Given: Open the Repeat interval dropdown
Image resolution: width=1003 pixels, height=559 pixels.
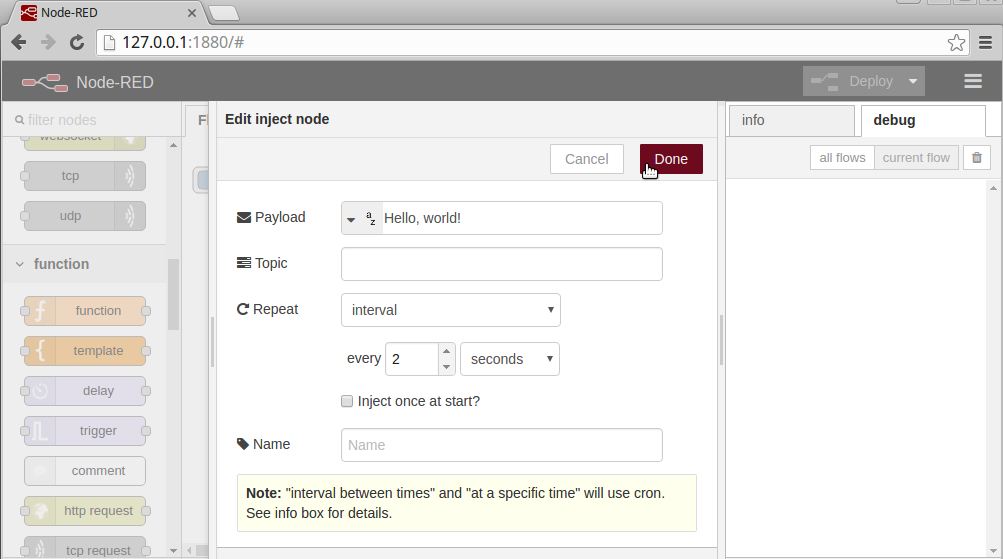Looking at the screenshot, I should (450, 310).
